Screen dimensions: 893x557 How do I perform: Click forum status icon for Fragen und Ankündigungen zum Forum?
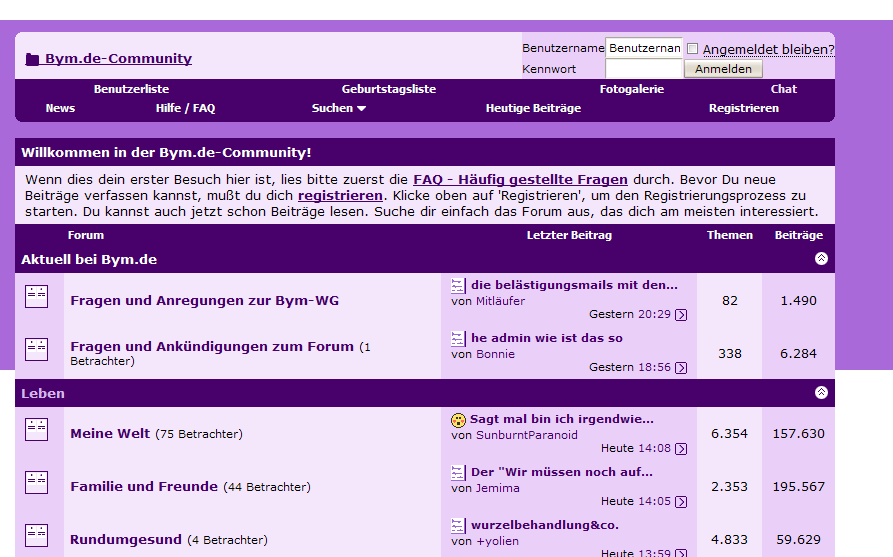coord(36,349)
